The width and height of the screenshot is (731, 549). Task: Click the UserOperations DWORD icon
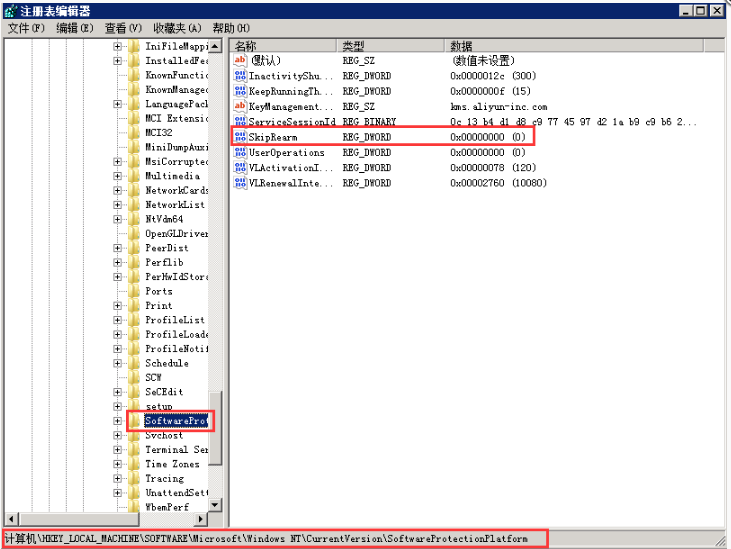pos(239,152)
